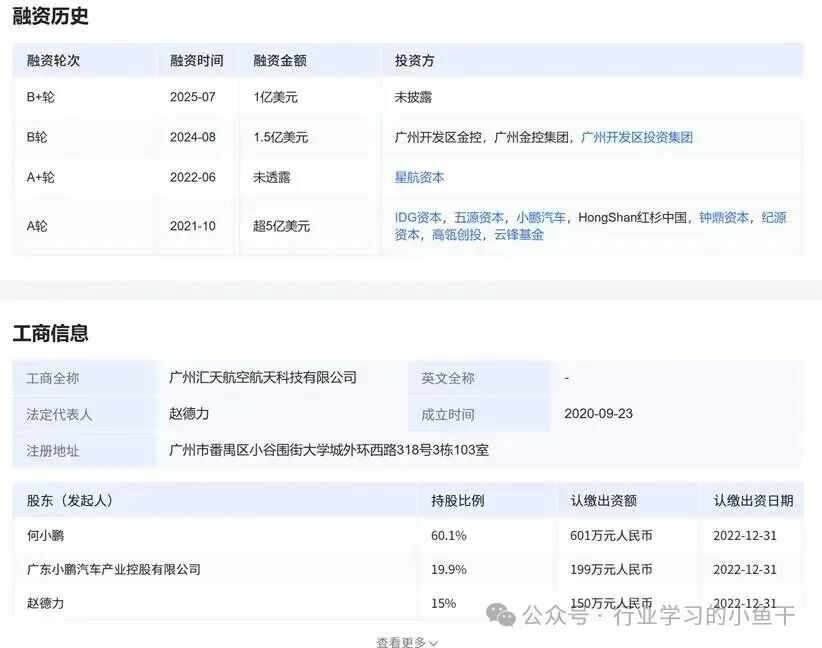Select the A+轮 round cell
Viewport: 822px width, 648px height.
40,177
